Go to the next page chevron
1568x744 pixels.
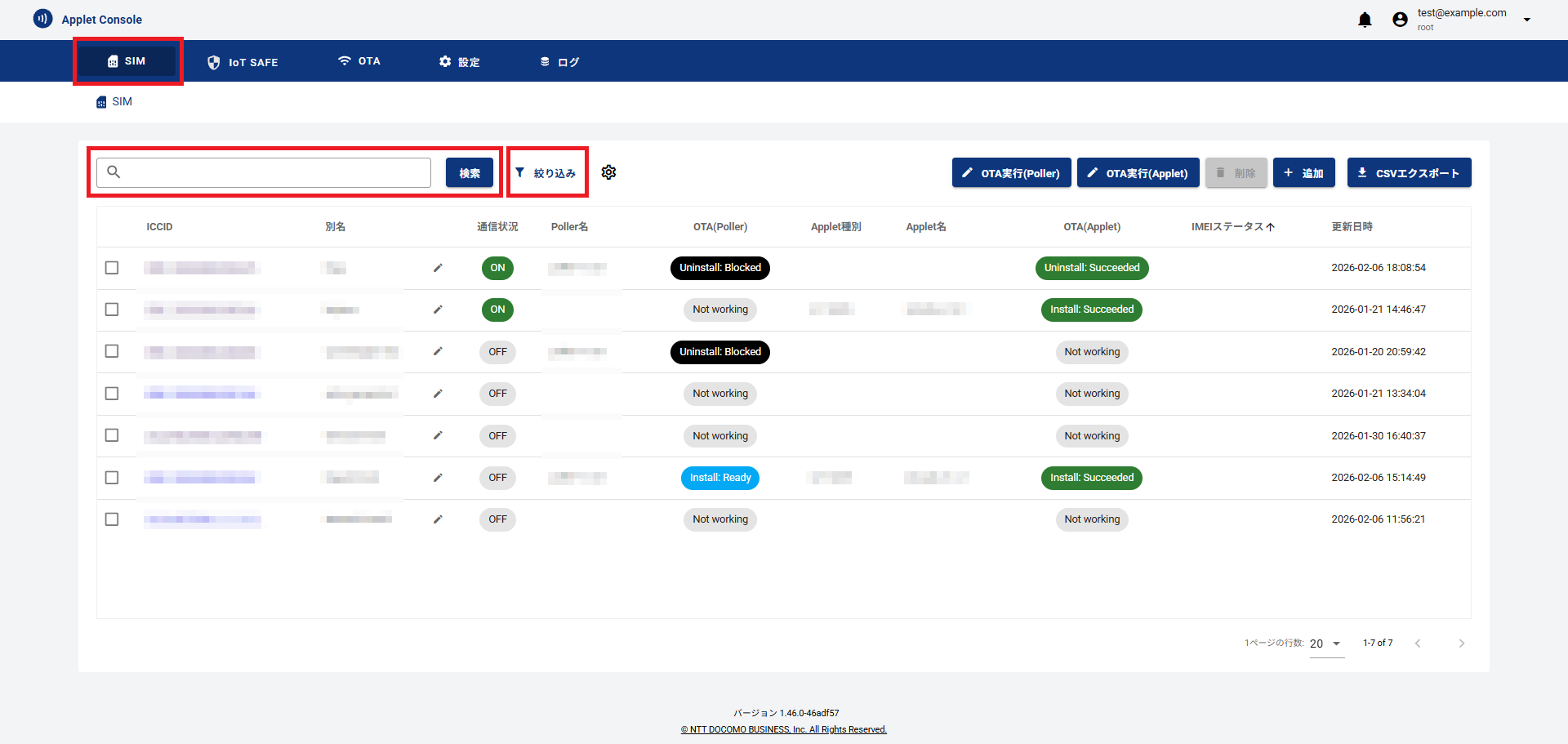tap(1462, 644)
